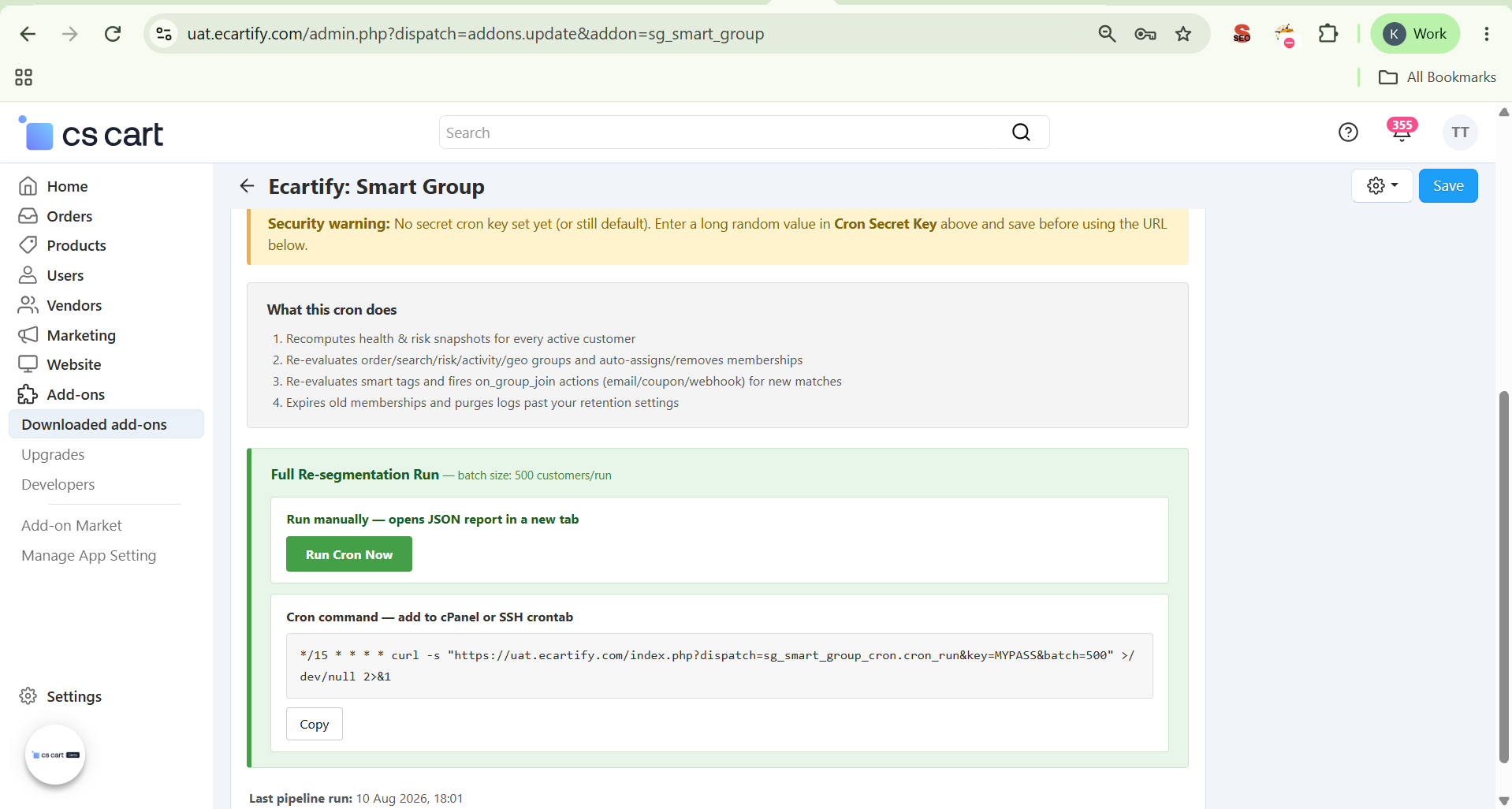Open the Extensions puzzle icon
Screen dimensions: 1512x809
coord(1328,34)
